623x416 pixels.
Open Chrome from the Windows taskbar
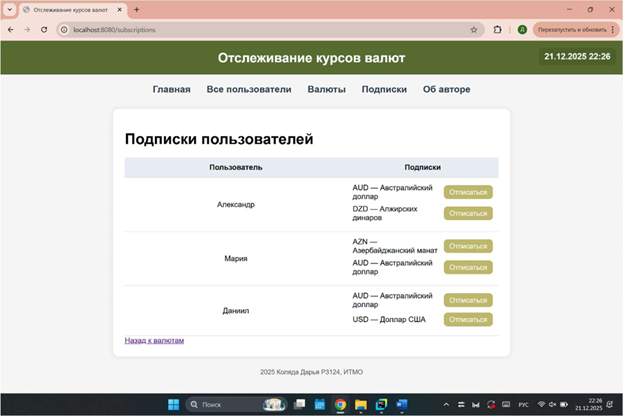point(340,404)
